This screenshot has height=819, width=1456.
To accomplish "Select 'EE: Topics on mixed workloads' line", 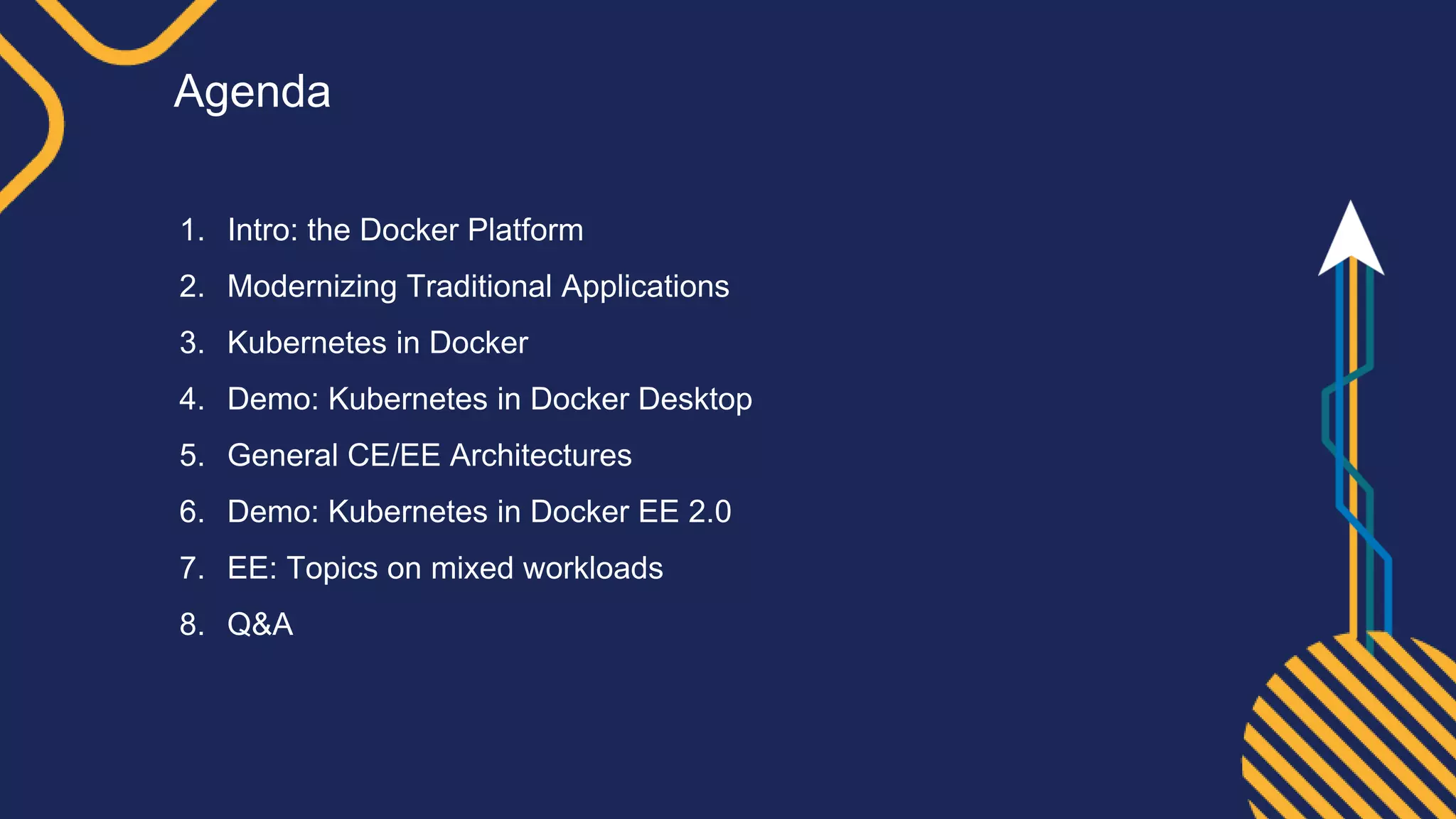I will (445, 569).
